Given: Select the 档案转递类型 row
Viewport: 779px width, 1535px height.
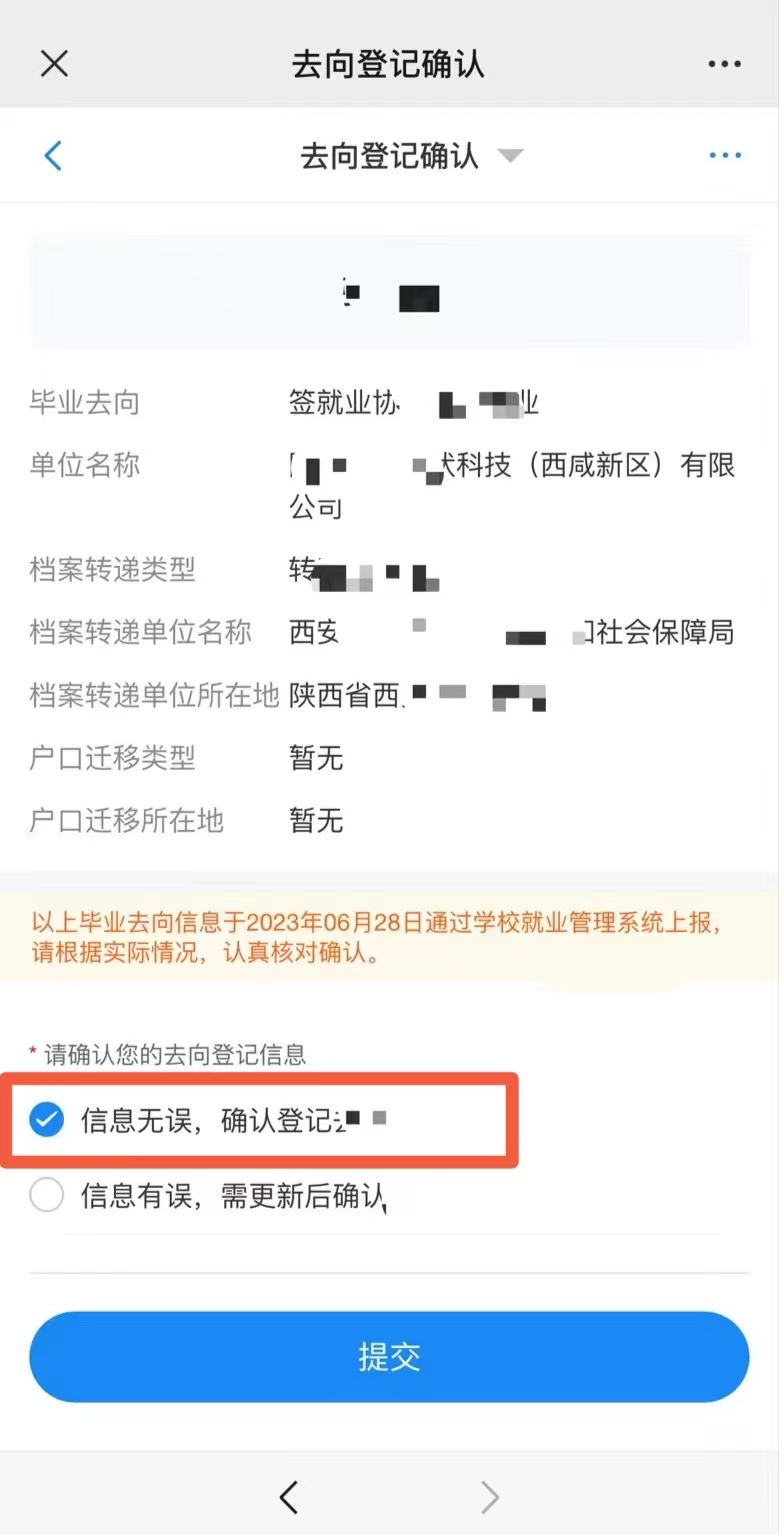Looking at the screenshot, I should pyautogui.click(x=389, y=570).
